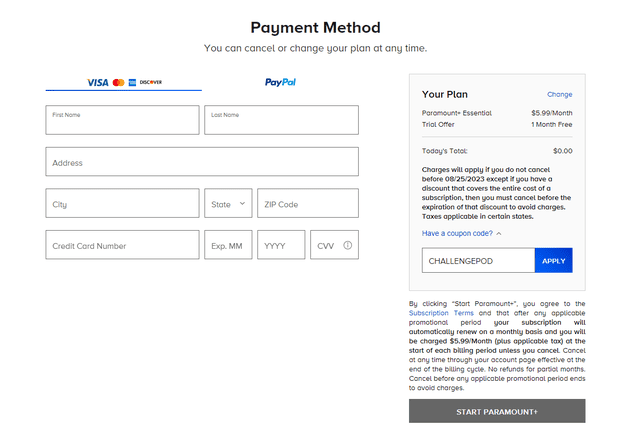The width and height of the screenshot is (640, 427).
Task: Open the Change plan link
Action: click(559, 94)
